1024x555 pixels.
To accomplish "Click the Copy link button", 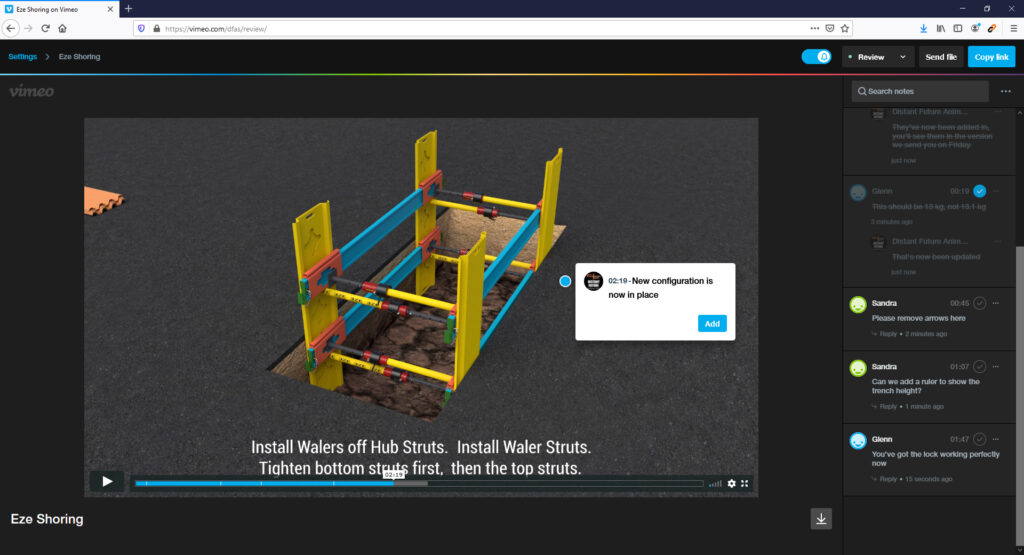I will click(991, 57).
